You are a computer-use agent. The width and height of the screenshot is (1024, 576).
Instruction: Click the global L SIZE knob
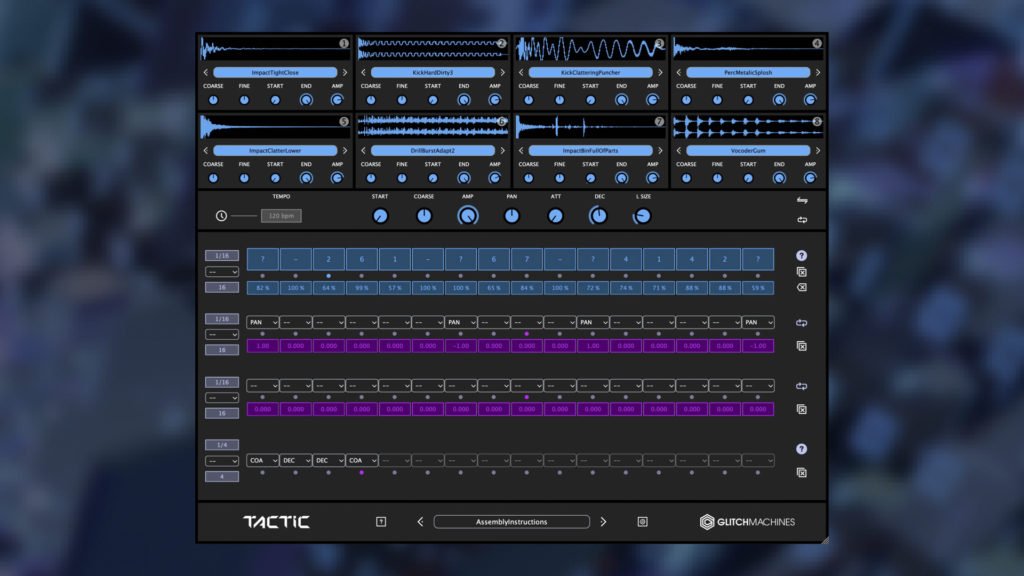[x=643, y=216]
